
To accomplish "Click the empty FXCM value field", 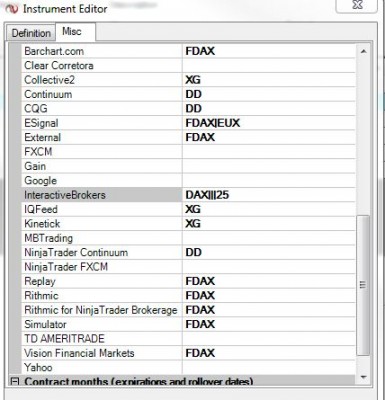I will [x=269, y=152].
